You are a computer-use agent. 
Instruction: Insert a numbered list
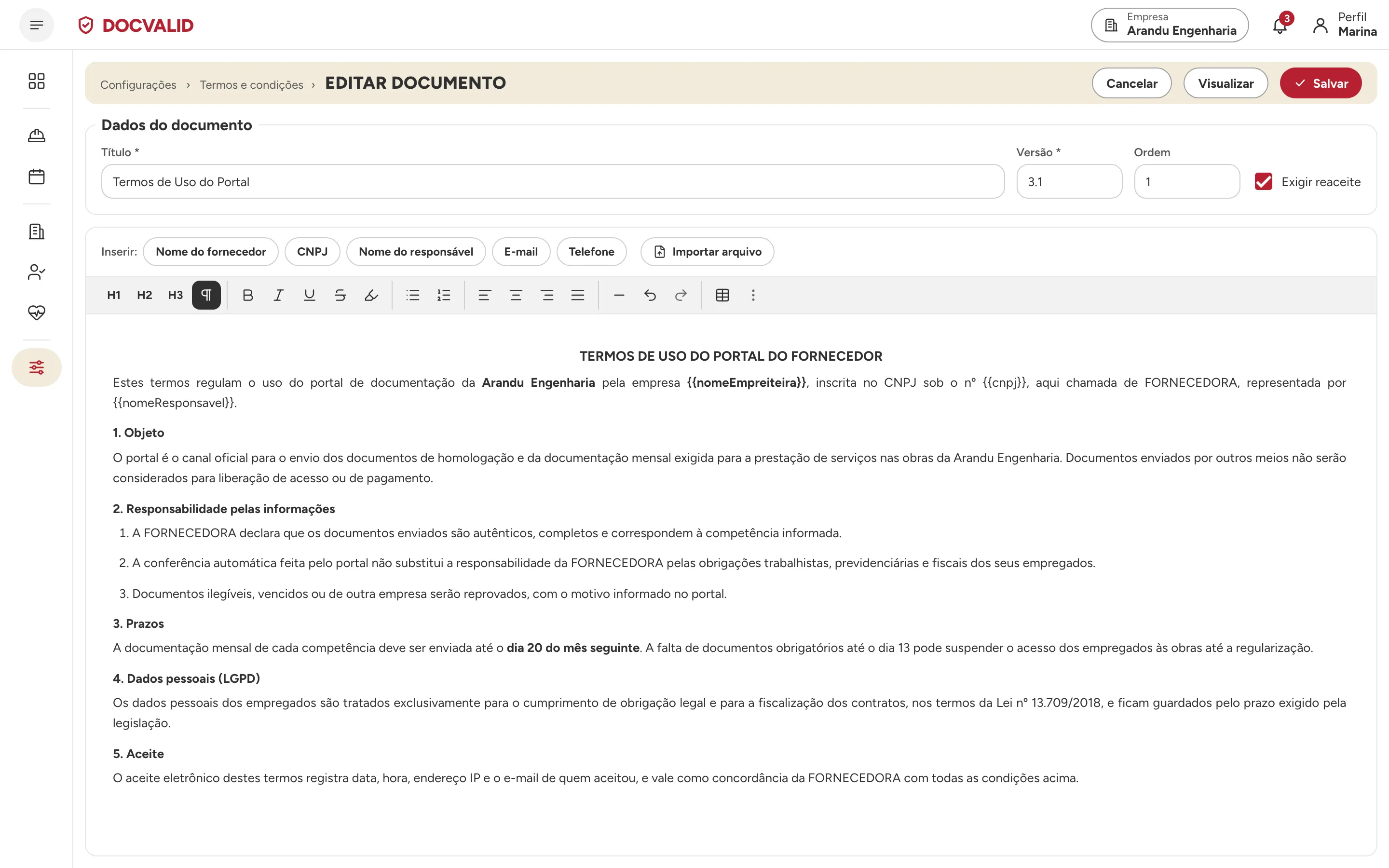click(x=444, y=295)
